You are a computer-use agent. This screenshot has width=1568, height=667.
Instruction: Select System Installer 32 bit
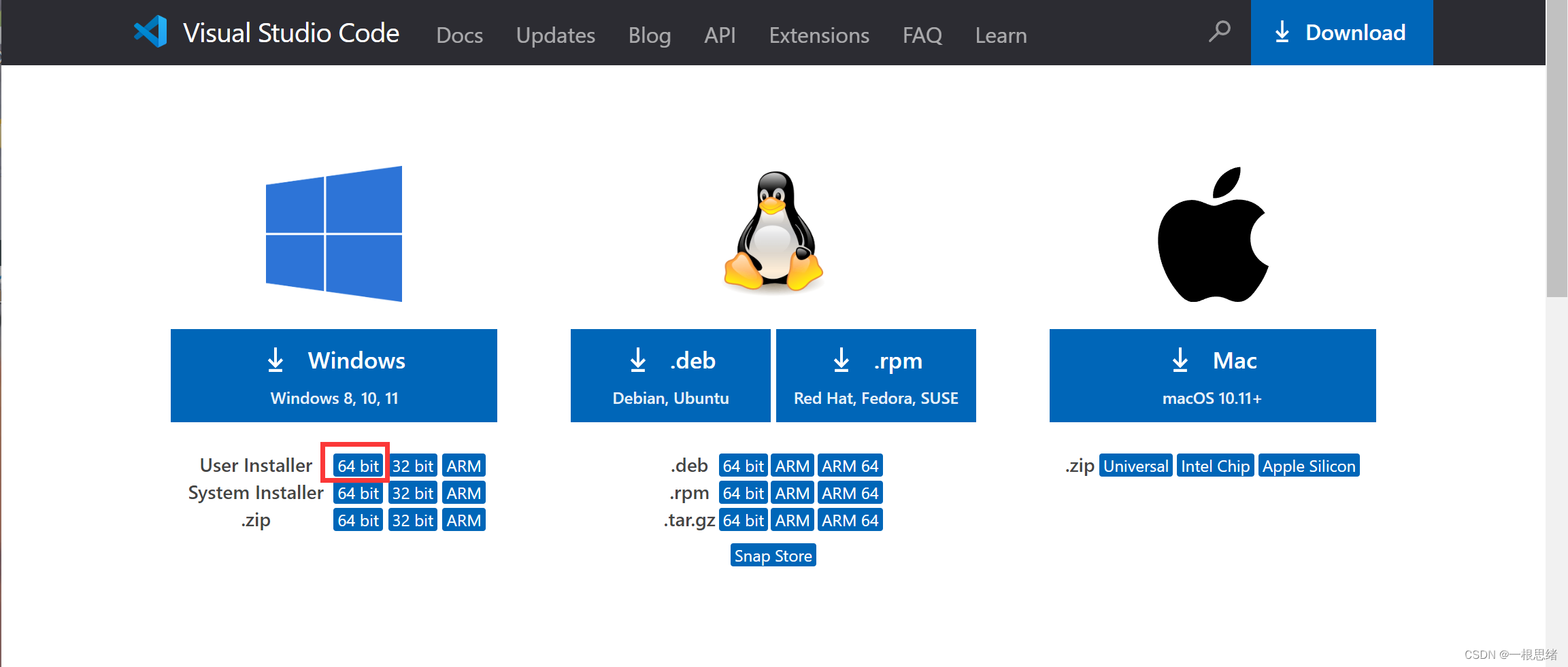413,493
